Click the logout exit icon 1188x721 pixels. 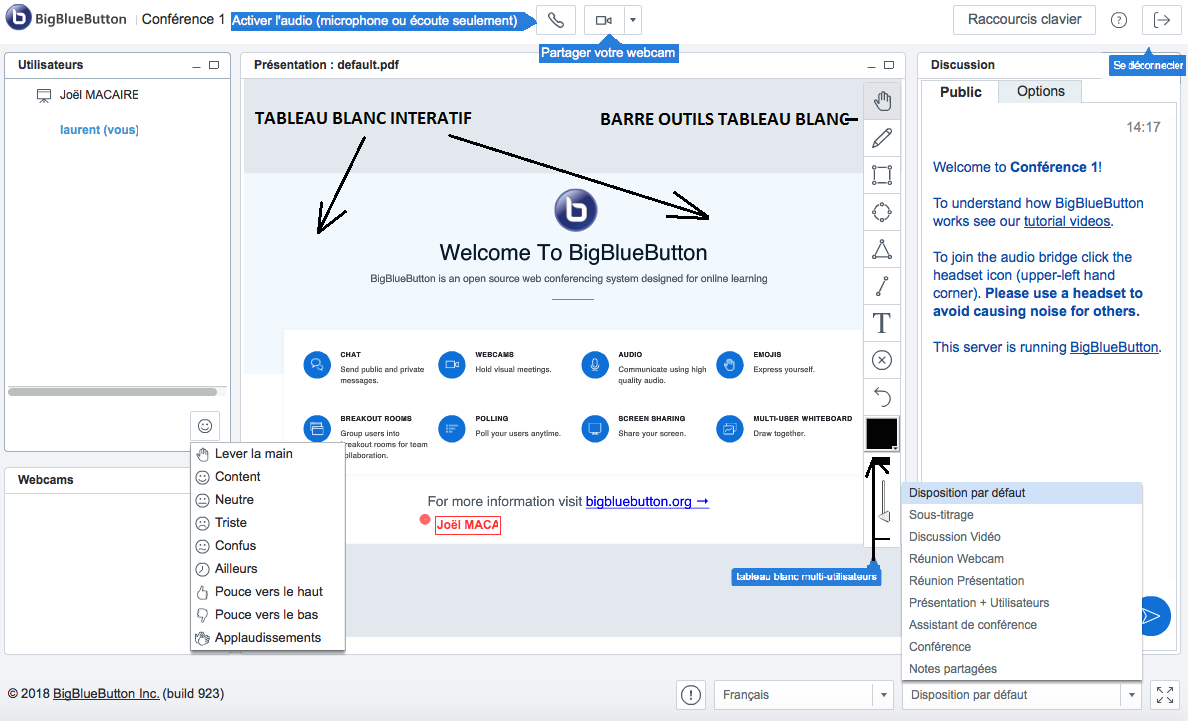[x=1161, y=20]
